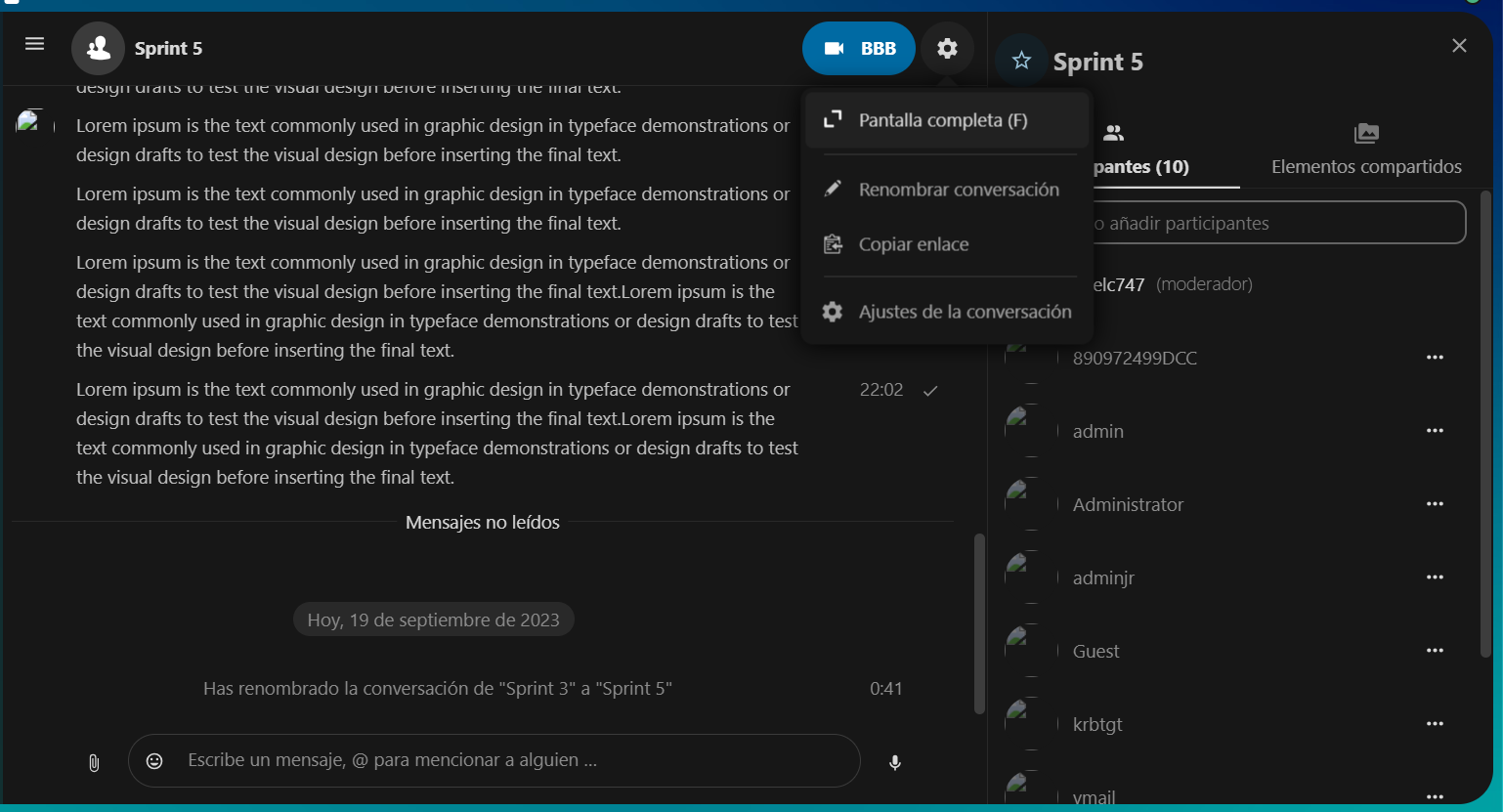Click participant name adminjr
This screenshot has height=812, width=1503.
[1103, 577]
